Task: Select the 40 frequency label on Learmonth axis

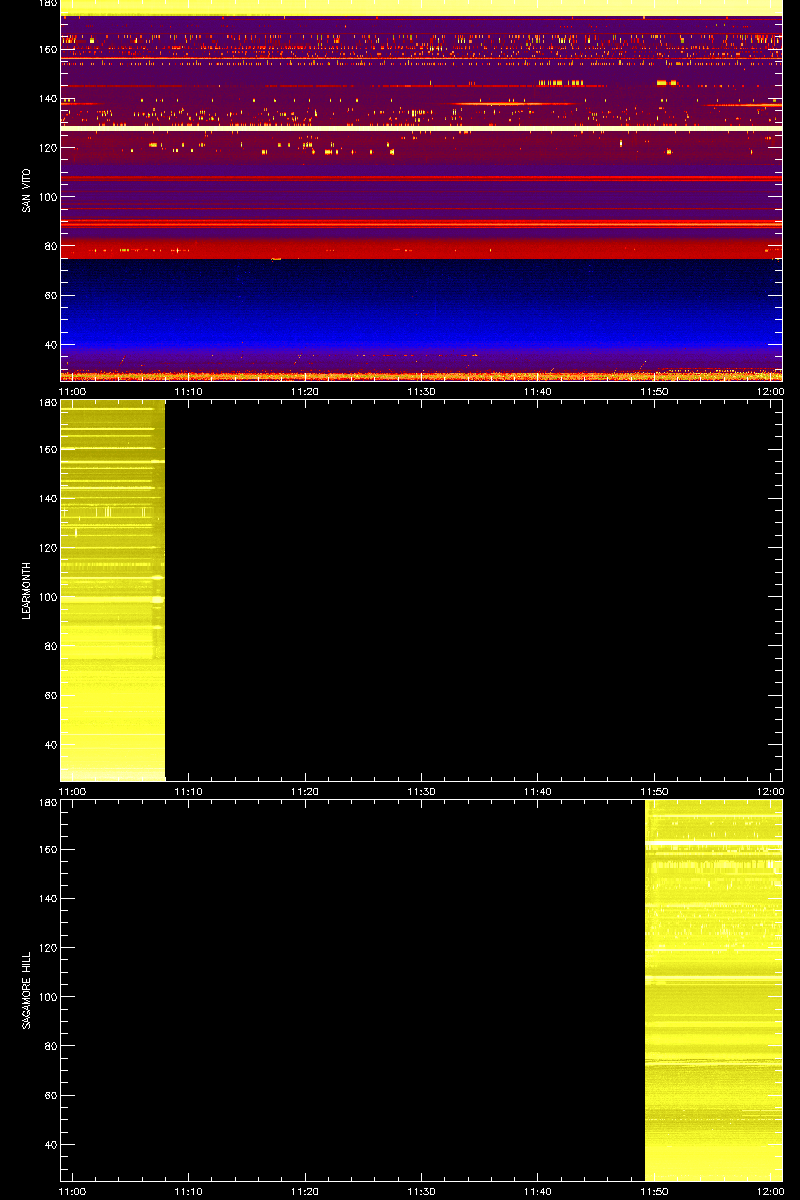Action: [50, 745]
